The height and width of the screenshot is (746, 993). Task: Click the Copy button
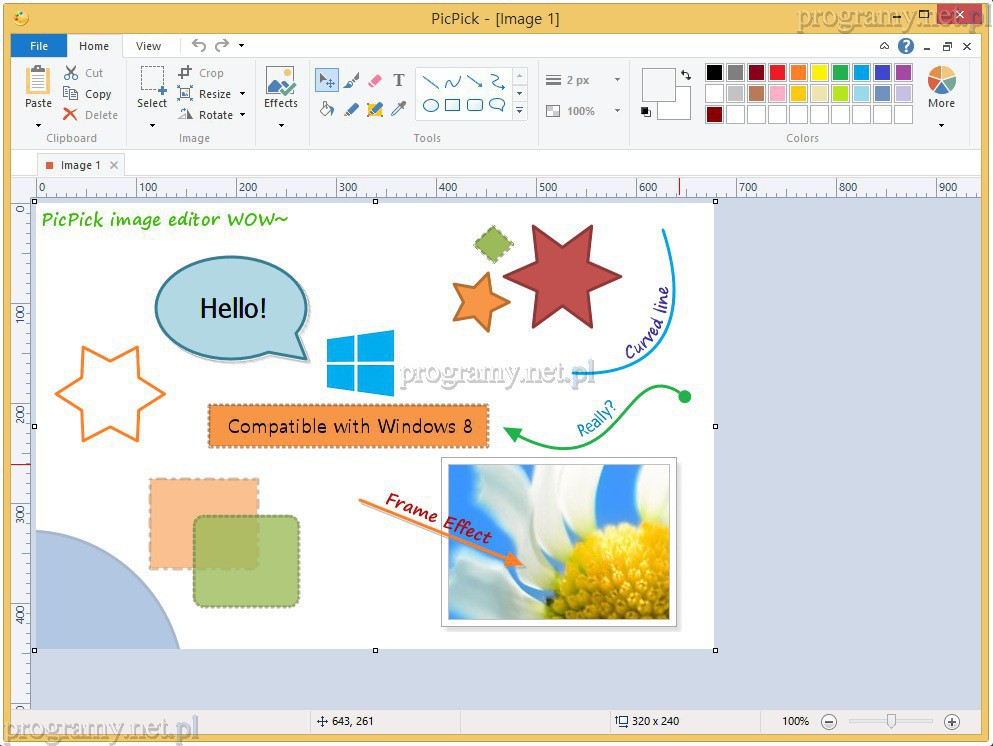(x=88, y=94)
